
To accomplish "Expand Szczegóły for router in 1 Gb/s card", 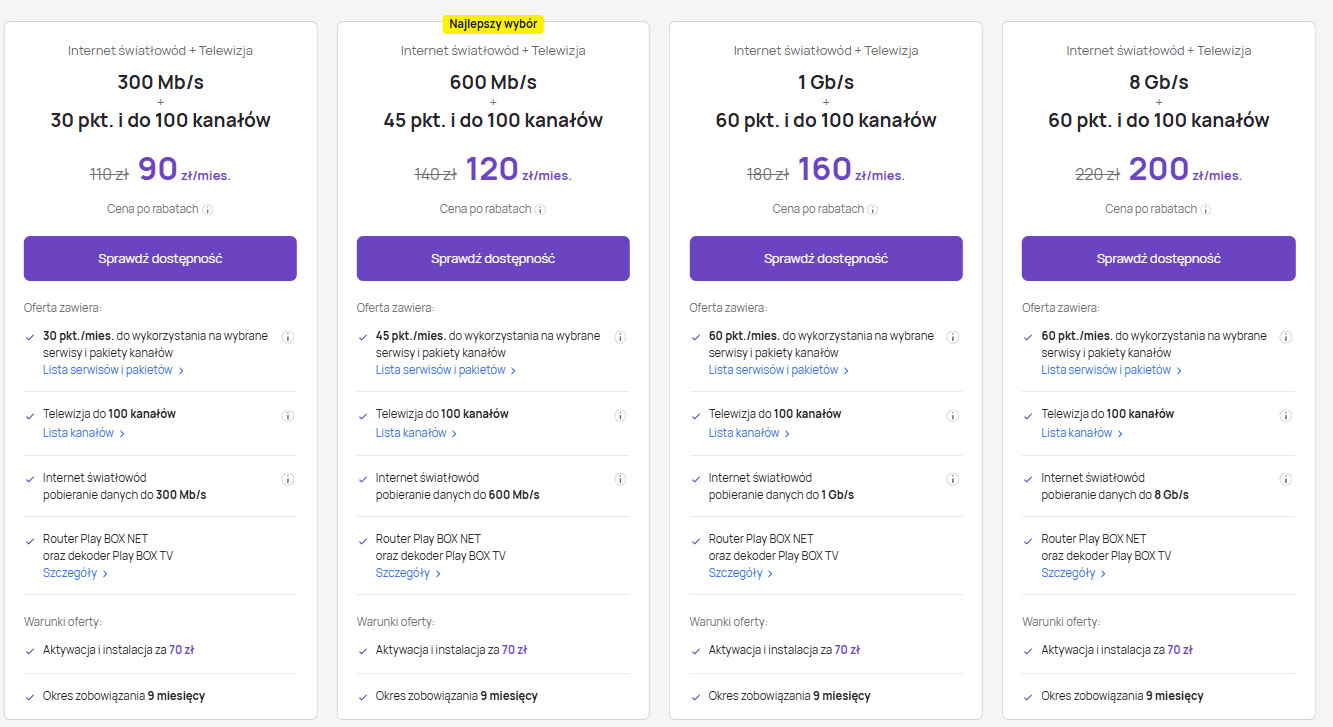I will (741, 573).
